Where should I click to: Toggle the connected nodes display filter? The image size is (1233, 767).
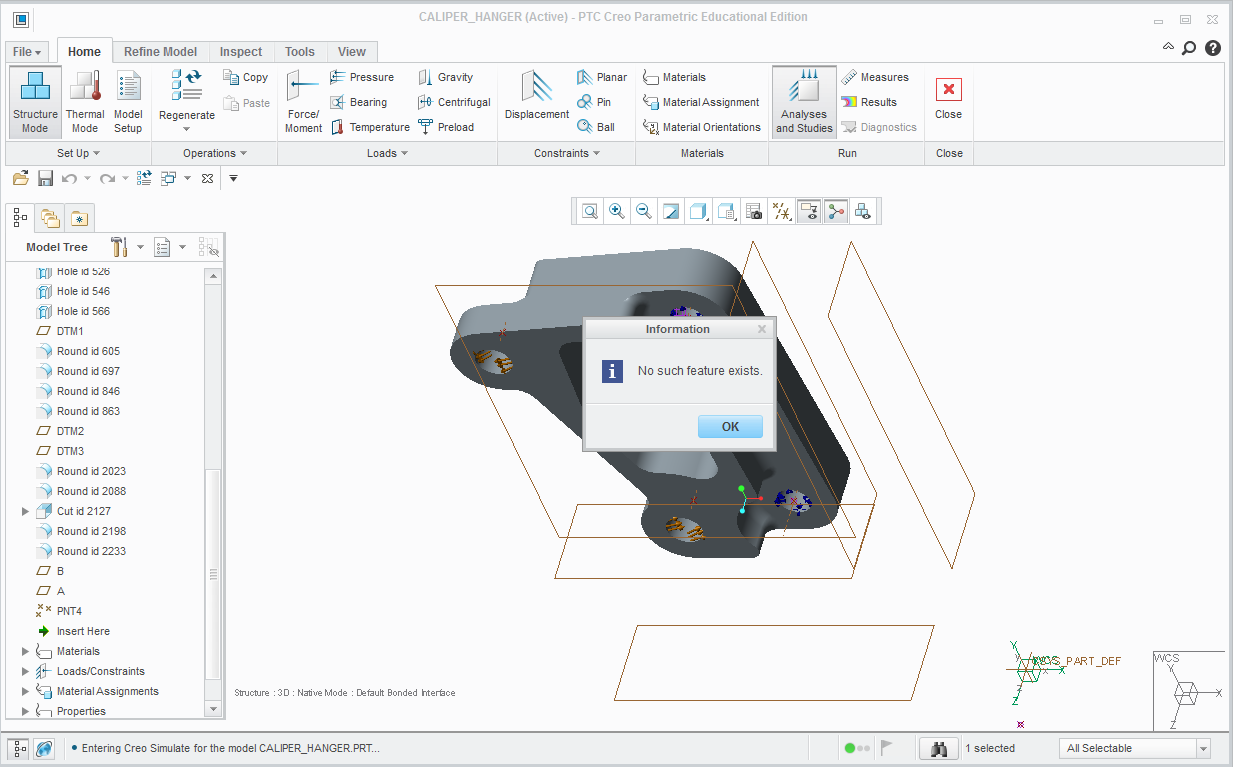(x=836, y=211)
